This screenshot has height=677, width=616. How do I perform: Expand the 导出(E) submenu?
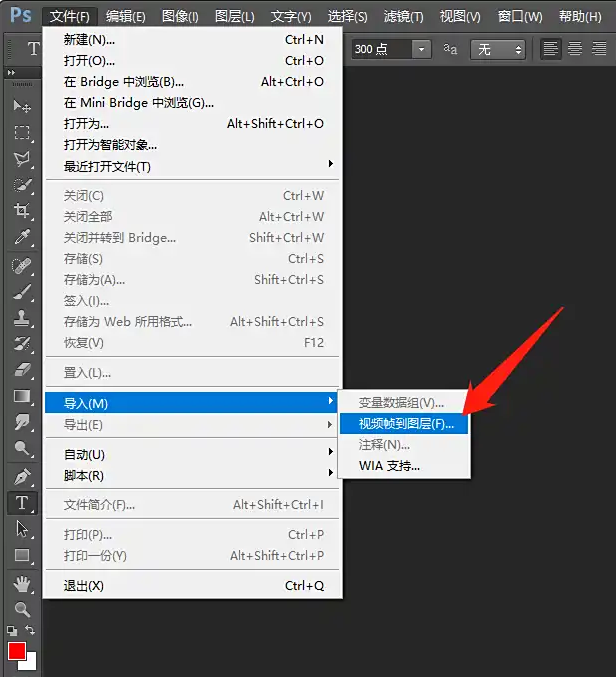click(192, 425)
